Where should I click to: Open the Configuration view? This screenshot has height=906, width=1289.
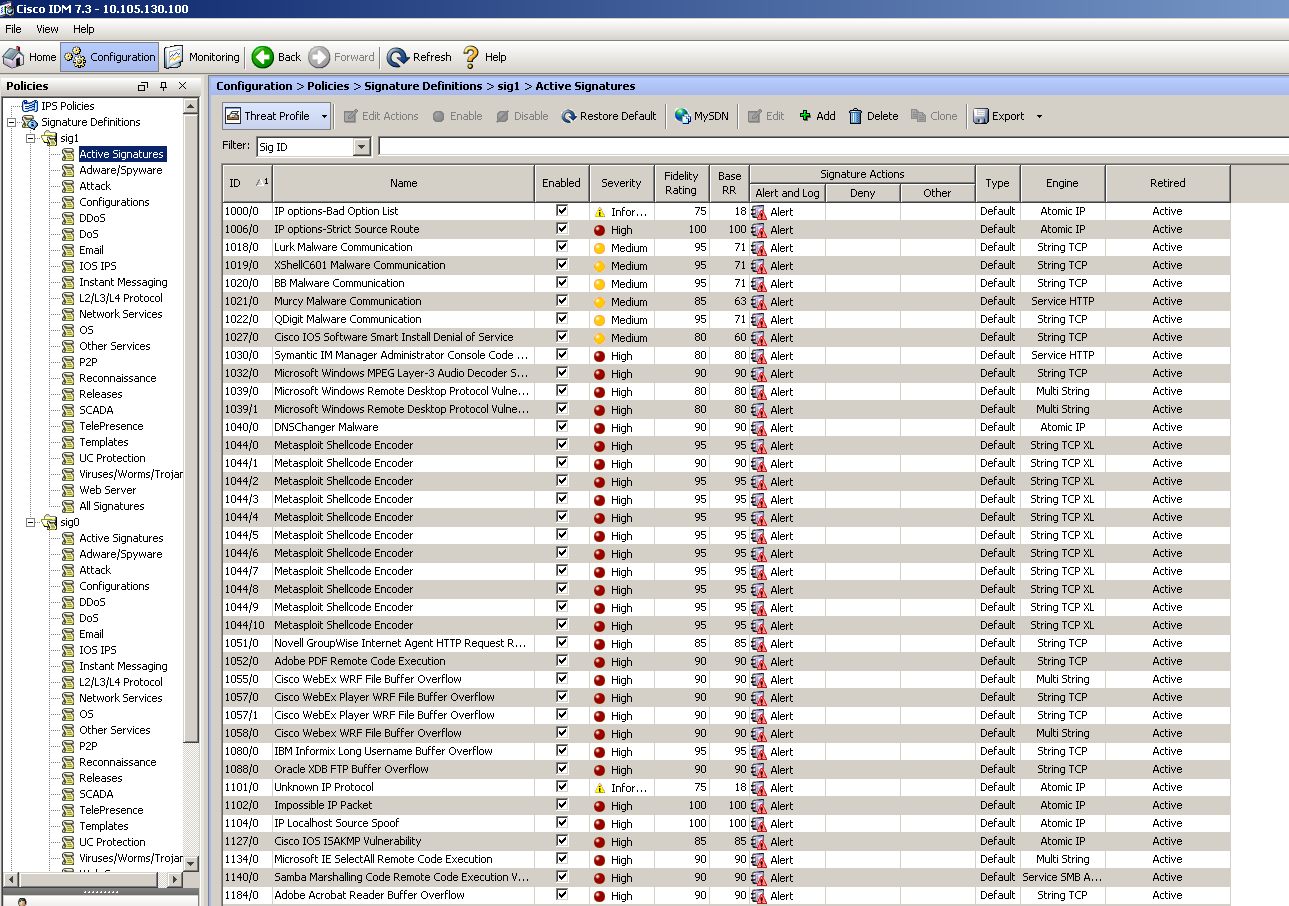[x=110, y=57]
